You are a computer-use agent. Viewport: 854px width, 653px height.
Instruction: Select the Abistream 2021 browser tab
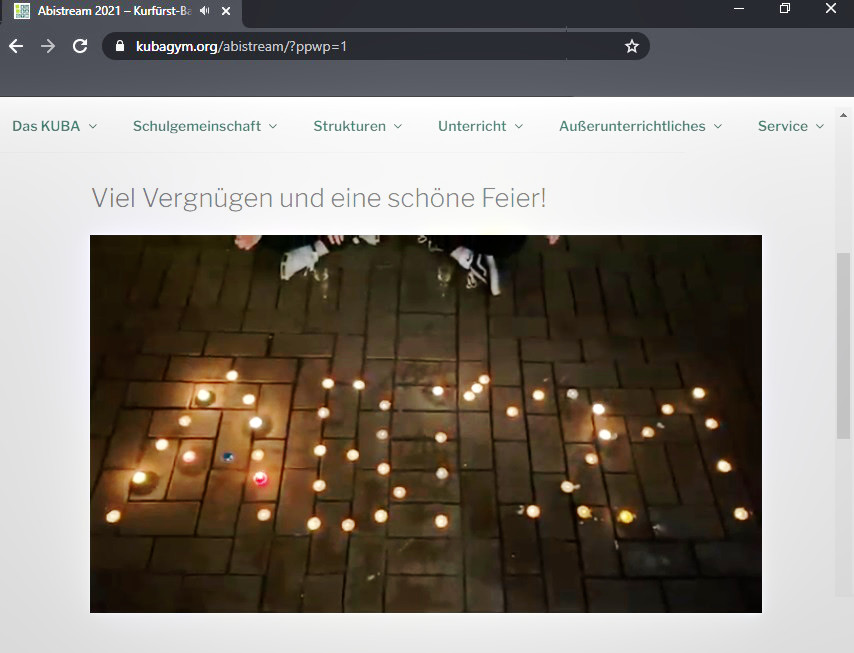tap(121, 11)
